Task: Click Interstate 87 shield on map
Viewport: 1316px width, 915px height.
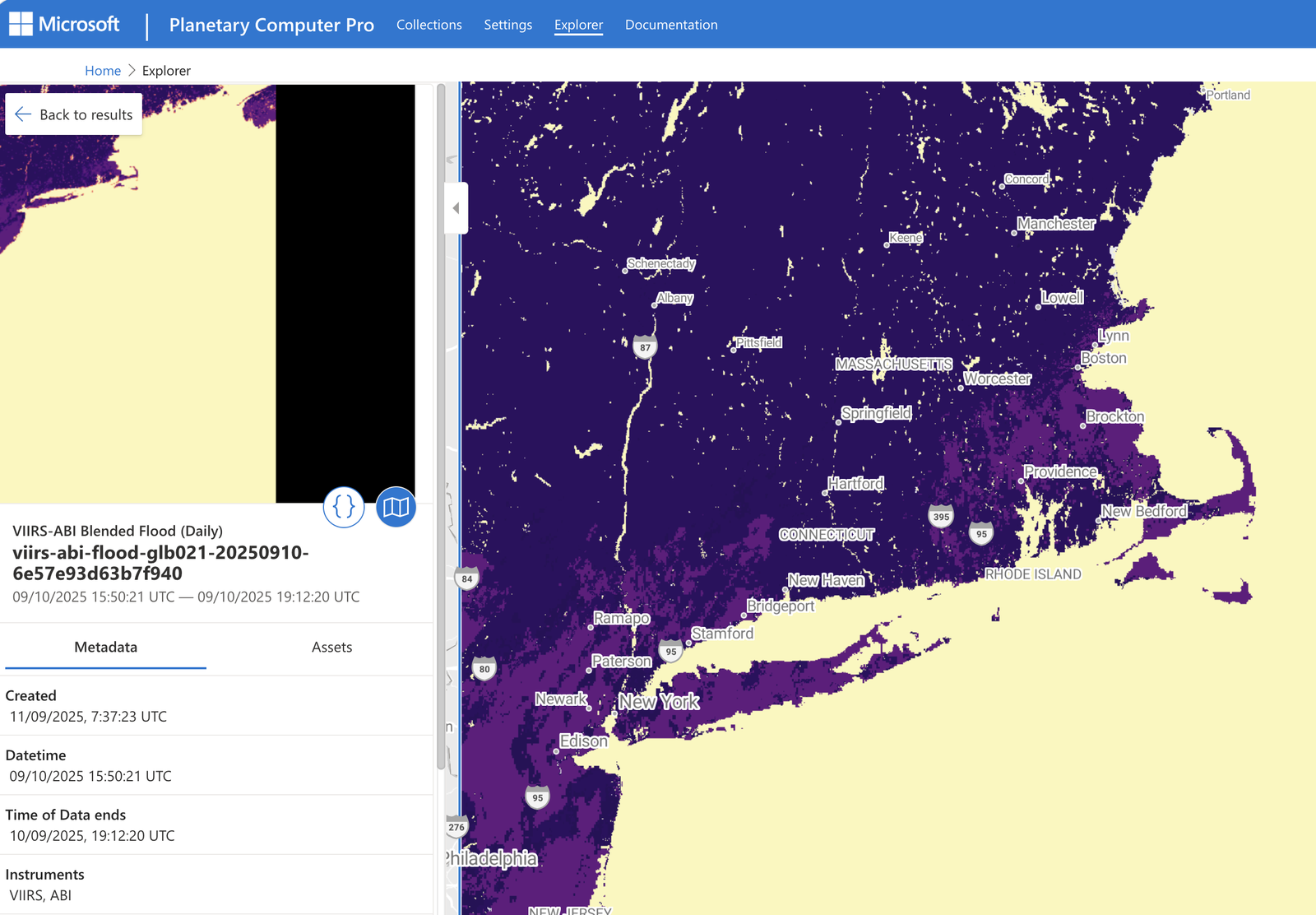Action: point(645,346)
